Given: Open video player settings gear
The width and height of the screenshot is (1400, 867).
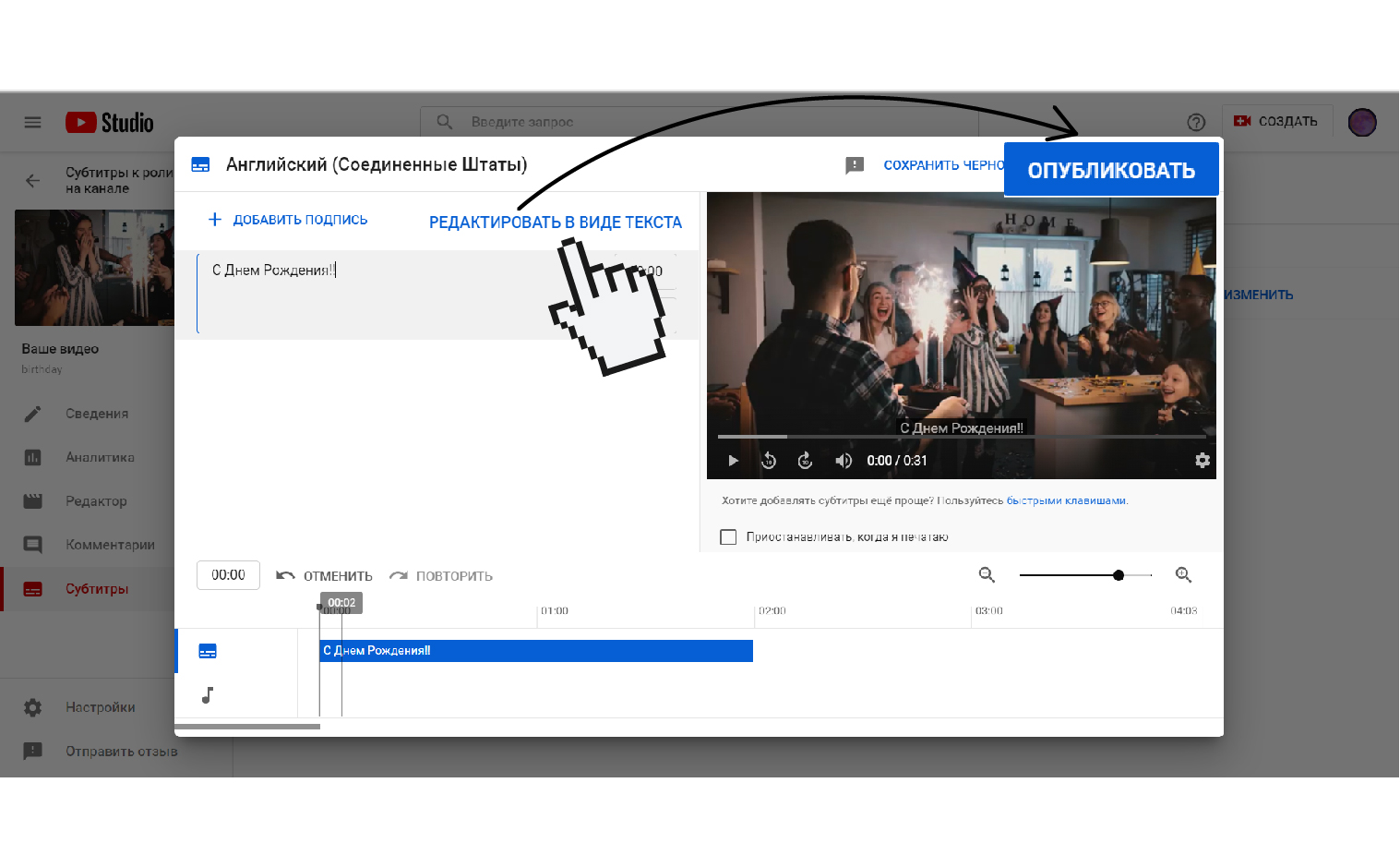Looking at the screenshot, I should [x=1202, y=460].
